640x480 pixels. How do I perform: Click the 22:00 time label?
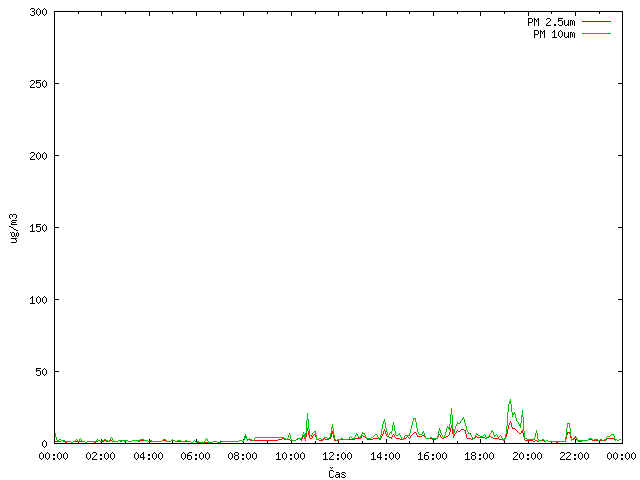pyautogui.click(x=574, y=456)
